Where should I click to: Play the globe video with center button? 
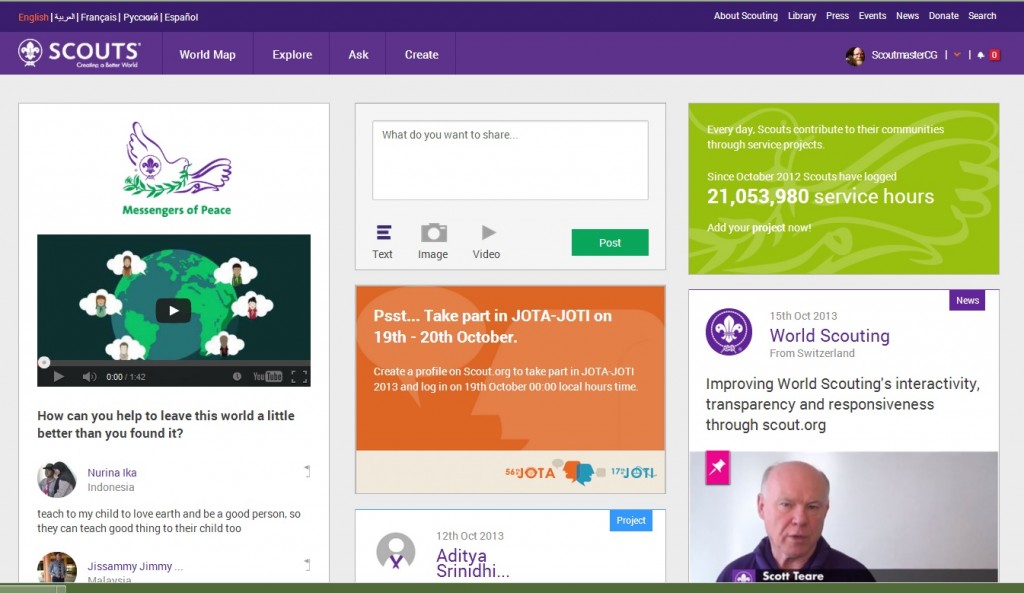click(173, 311)
